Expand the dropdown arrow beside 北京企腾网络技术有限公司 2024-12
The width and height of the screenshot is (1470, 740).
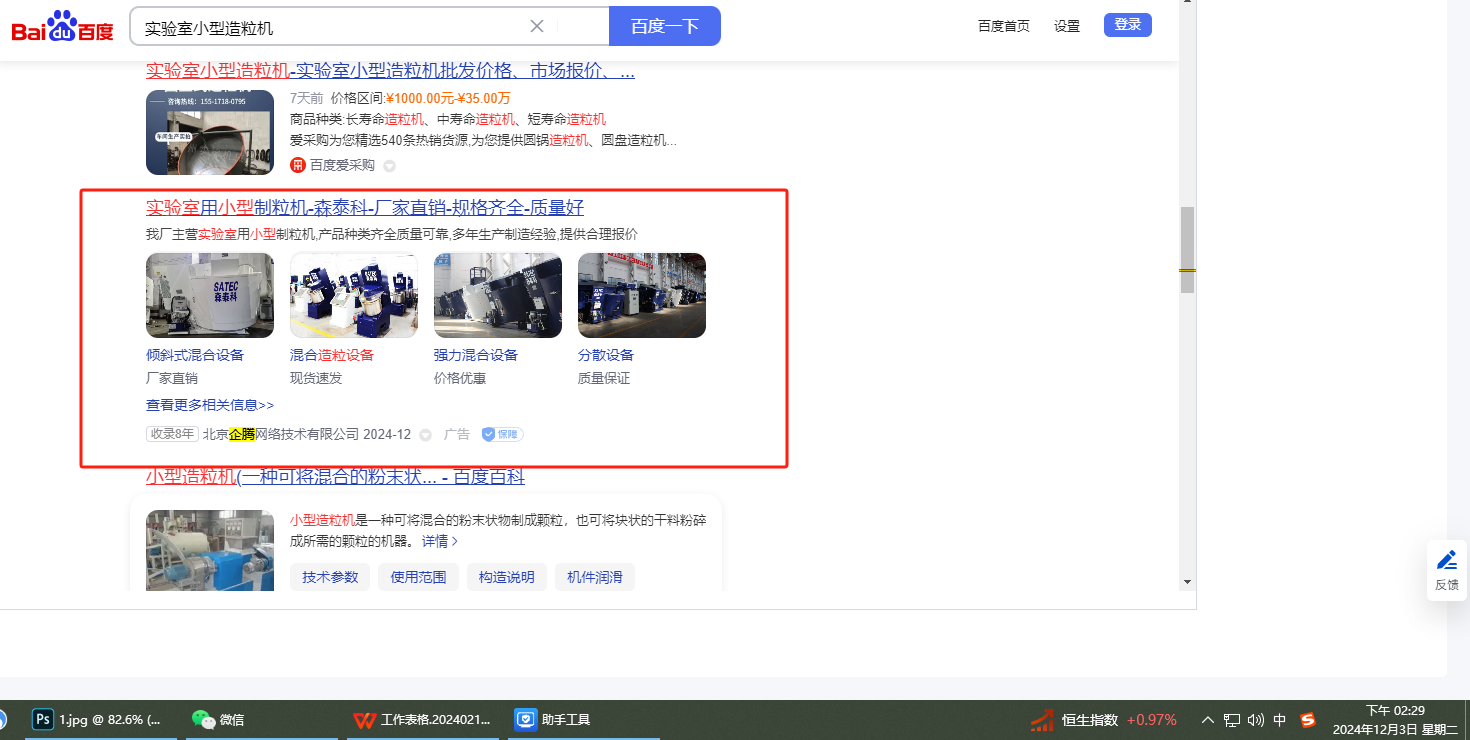425,435
